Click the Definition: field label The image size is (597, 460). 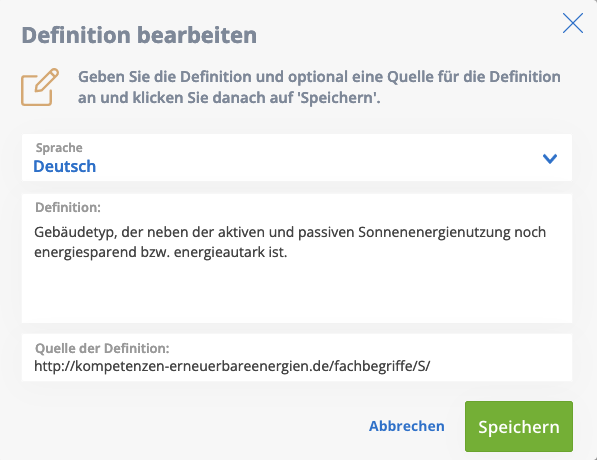pos(68,207)
